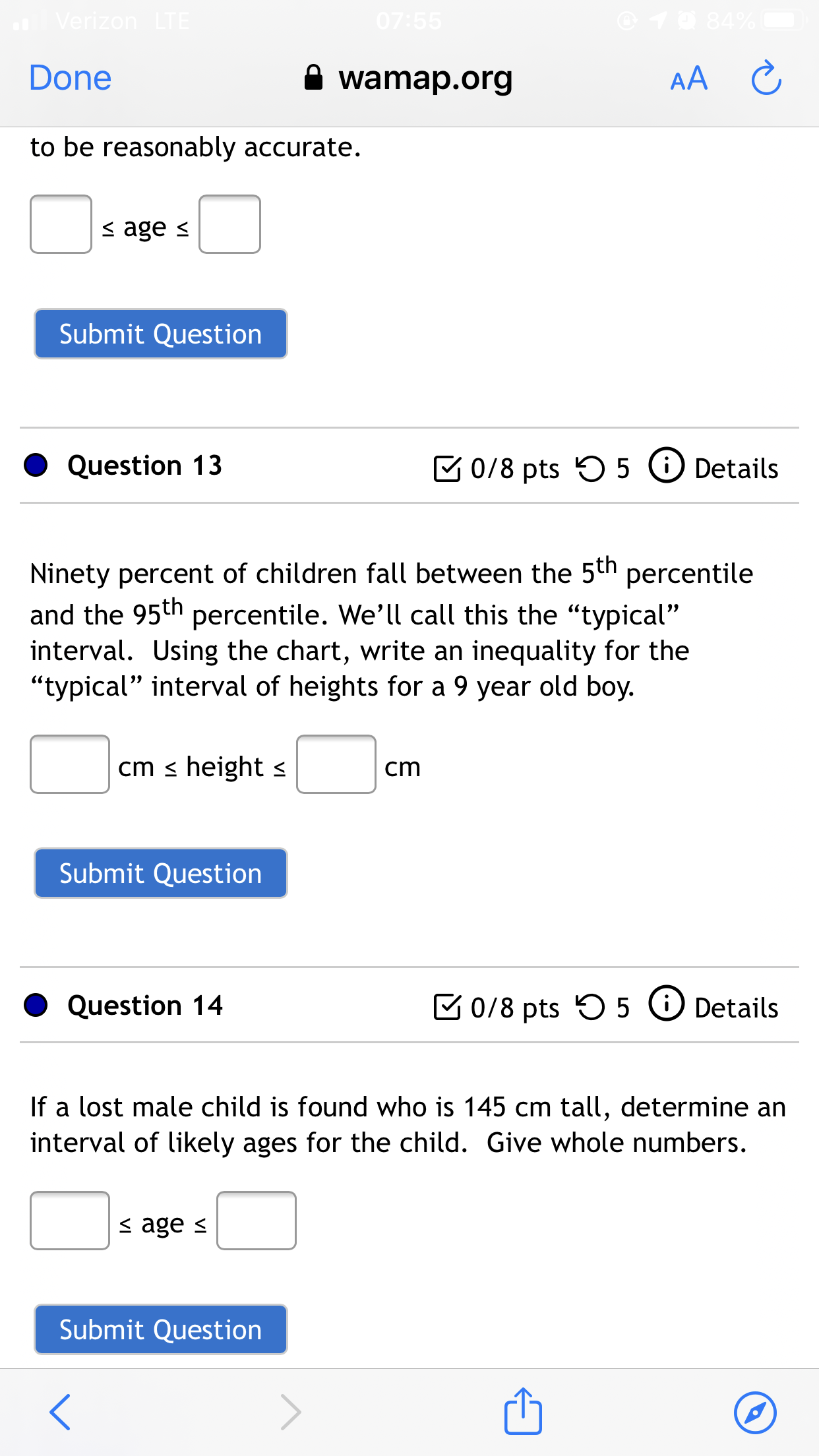Click Question 13 retry attempts icon
This screenshot has height=1456, width=819.
click(590, 469)
